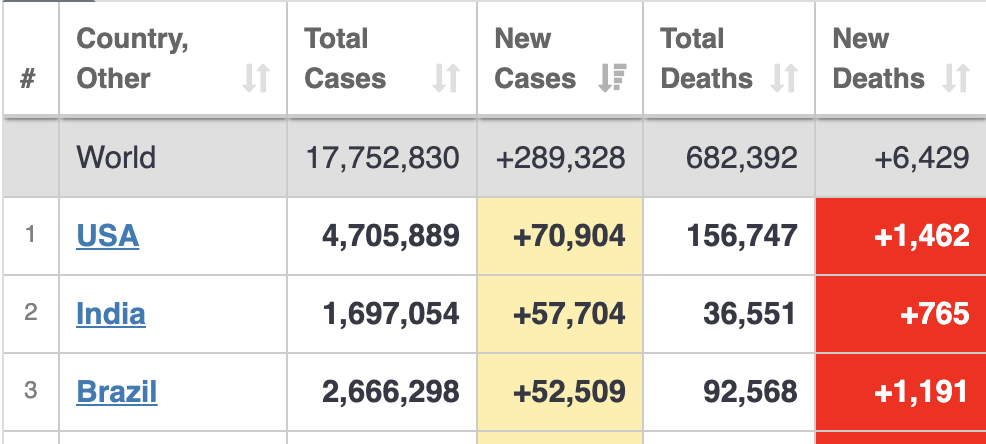986x444 pixels.
Task: Sort by Total Cases using arrow icon
Action: point(446,78)
